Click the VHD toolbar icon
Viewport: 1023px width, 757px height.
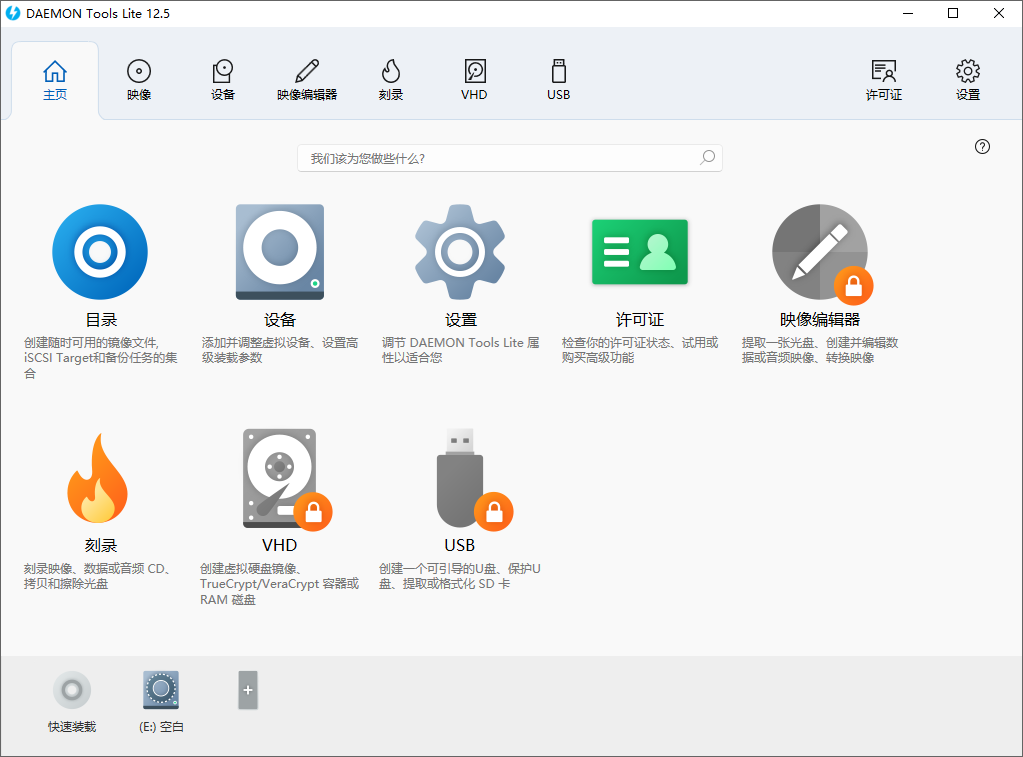474,80
